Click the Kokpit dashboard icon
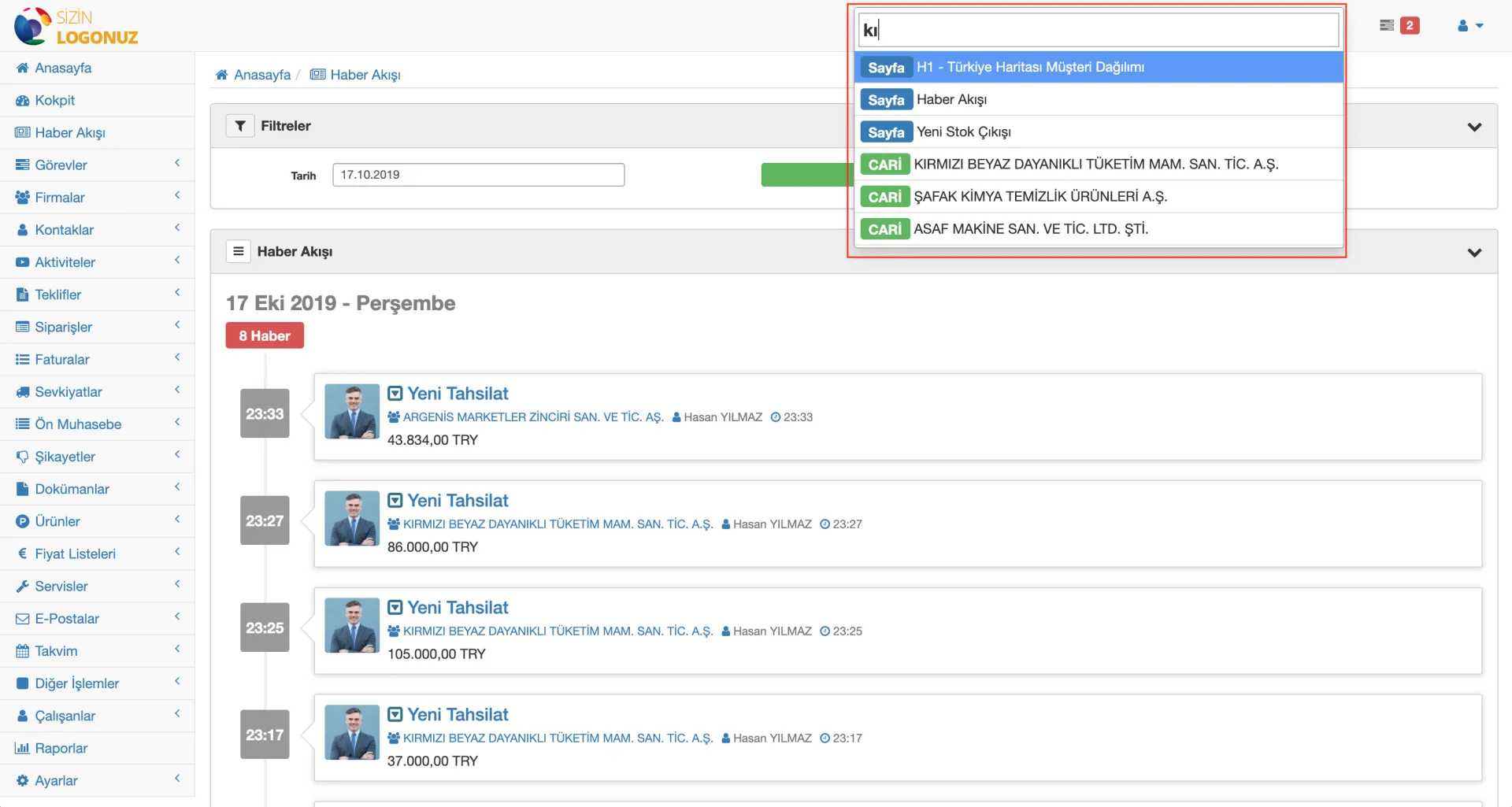Image resolution: width=1512 pixels, height=807 pixels. (22, 100)
